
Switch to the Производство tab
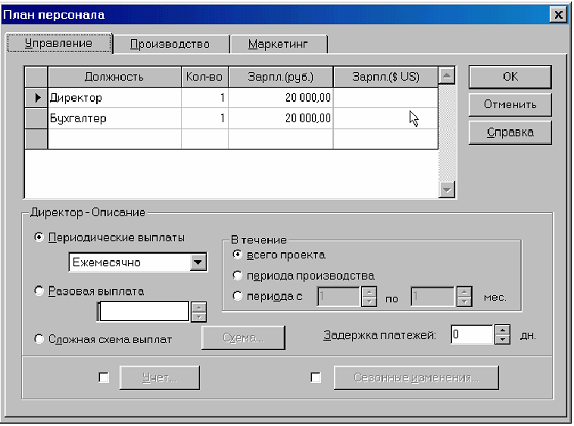(170, 44)
